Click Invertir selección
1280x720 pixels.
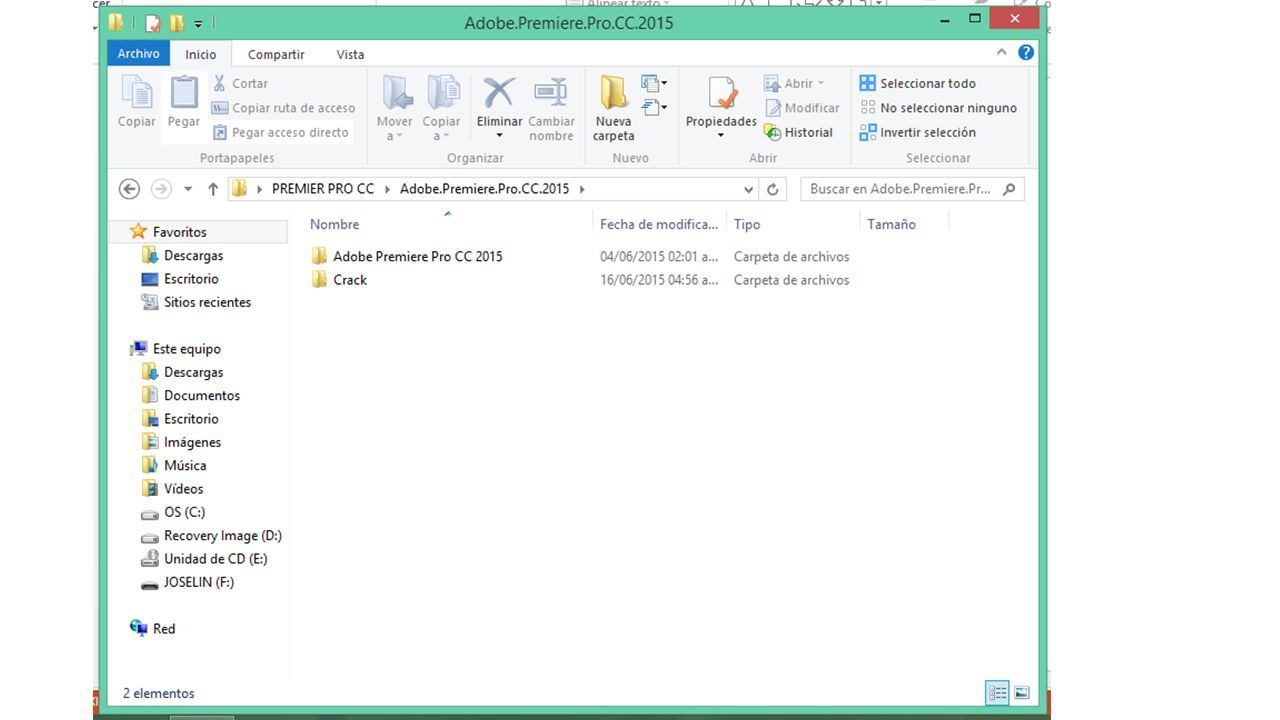point(918,132)
